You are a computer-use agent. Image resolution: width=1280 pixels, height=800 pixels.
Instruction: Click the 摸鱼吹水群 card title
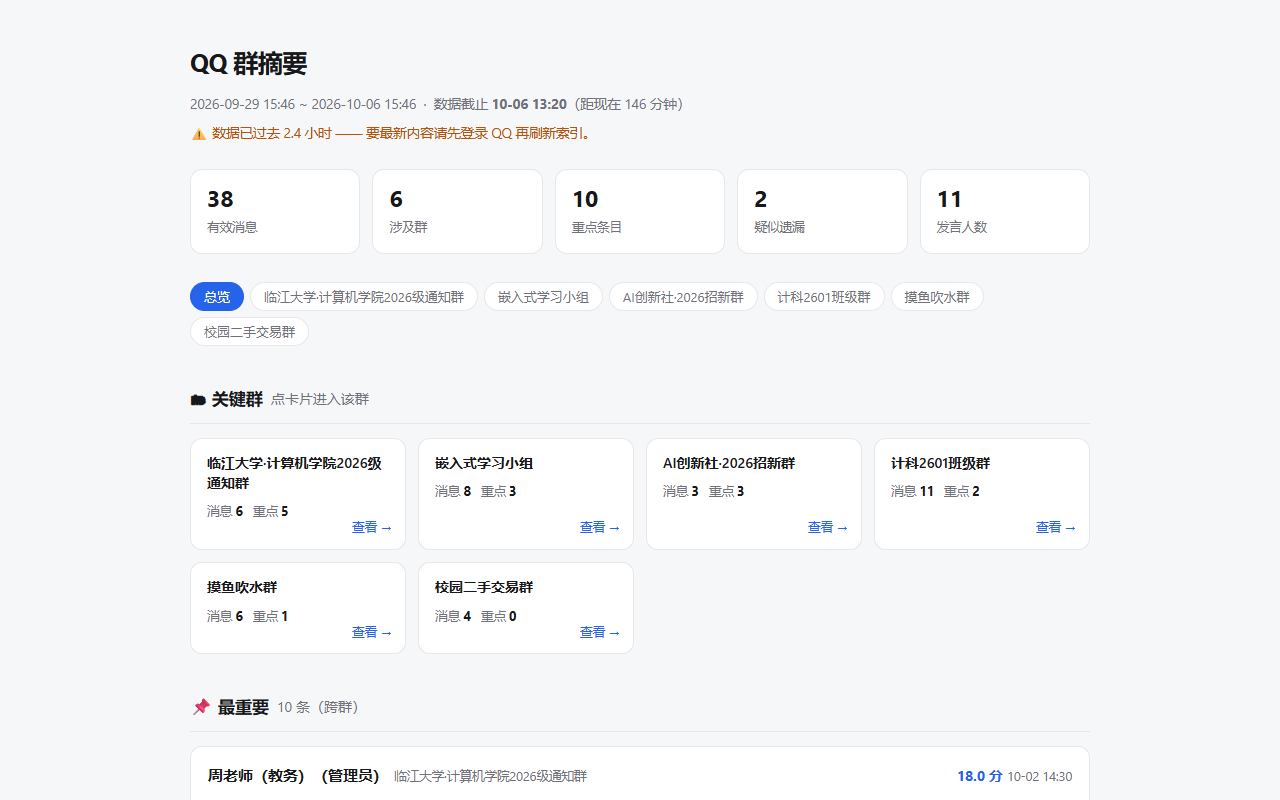[x=242, y=587]
